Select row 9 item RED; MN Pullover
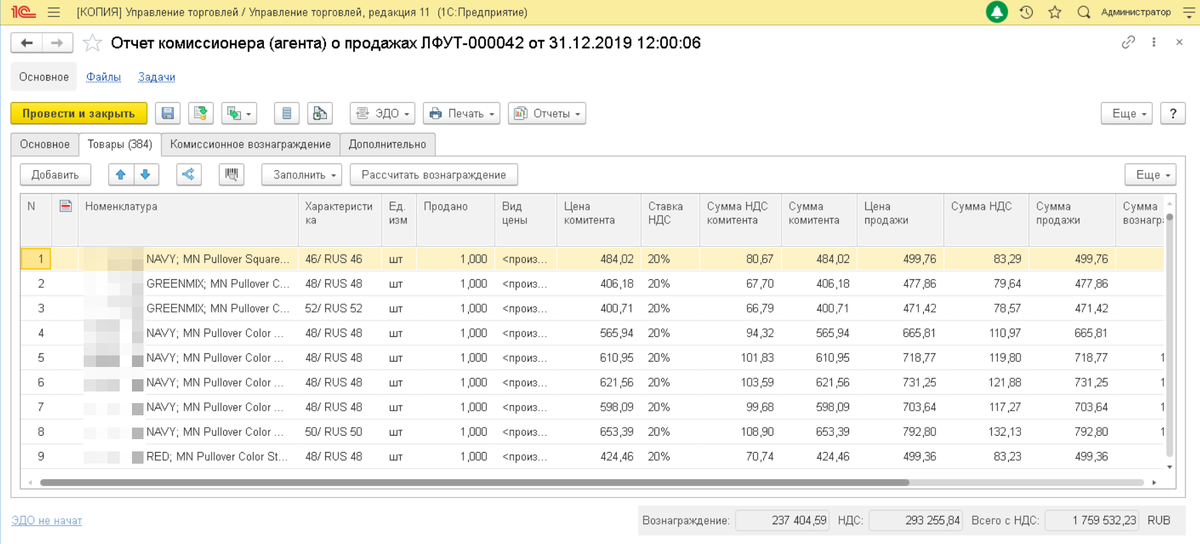Image resolution: width=1200 pixels, height=544 pixels. pyautogui.click(x=188, y=456)
